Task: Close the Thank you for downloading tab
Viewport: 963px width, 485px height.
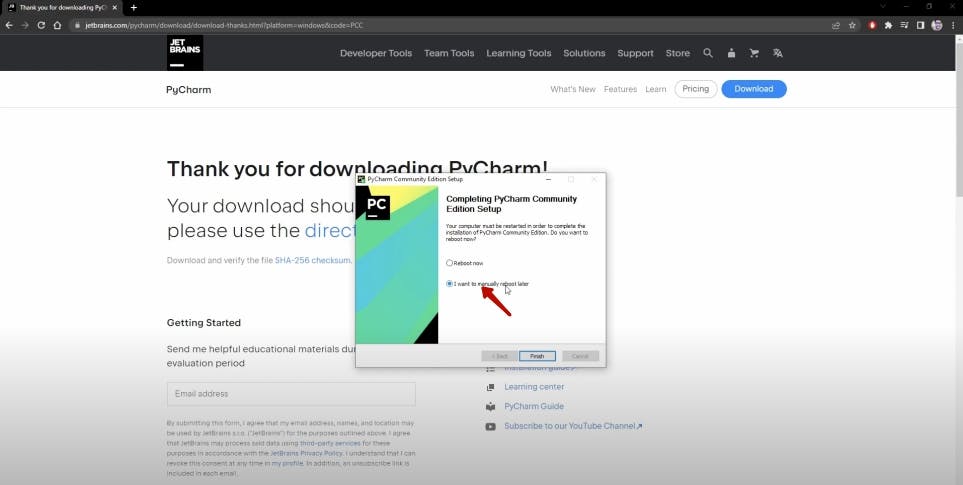Action: 114,8
